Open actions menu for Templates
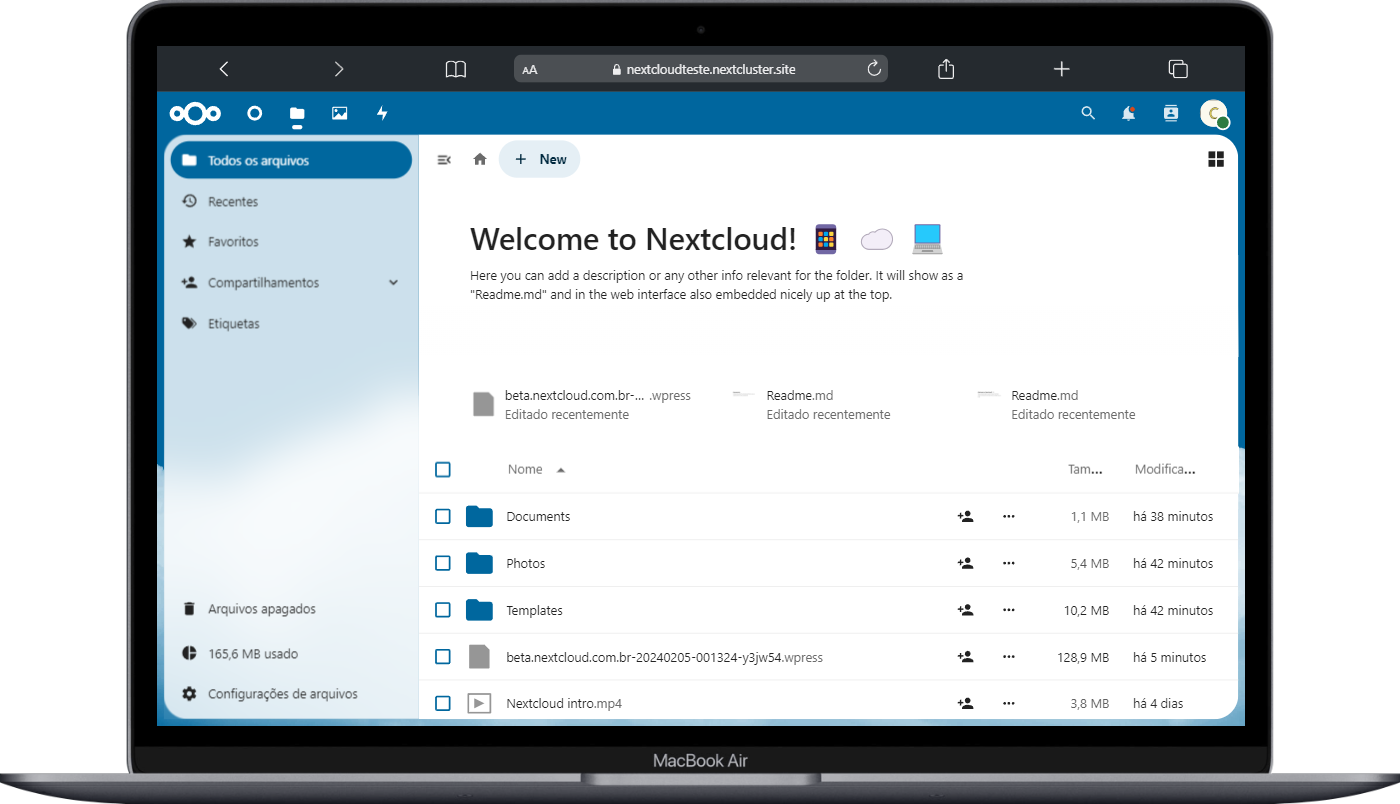This screenshot has height=804, width=1400. click(x=1009, y=610)
